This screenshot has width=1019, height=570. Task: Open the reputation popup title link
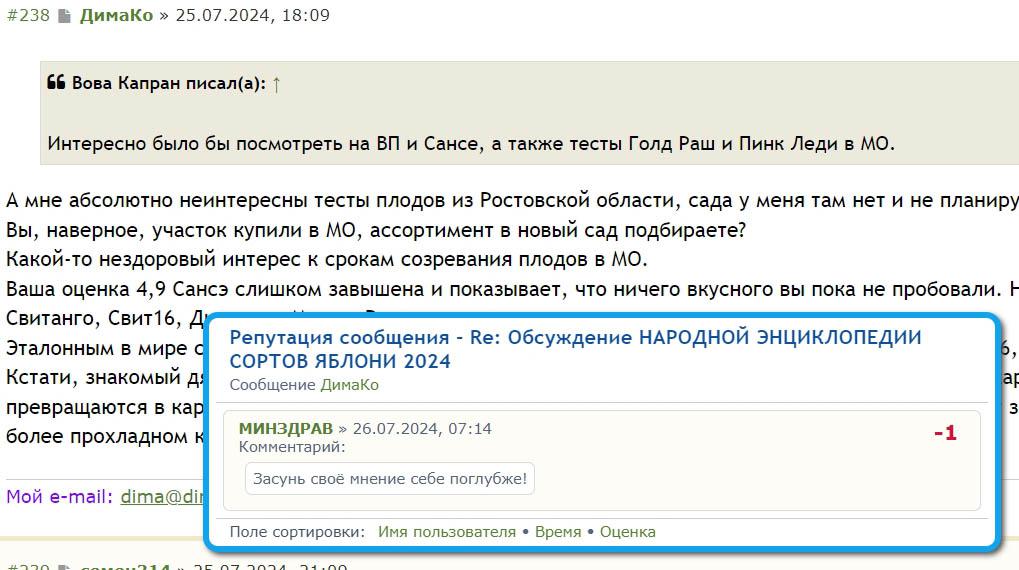[575, 349]
